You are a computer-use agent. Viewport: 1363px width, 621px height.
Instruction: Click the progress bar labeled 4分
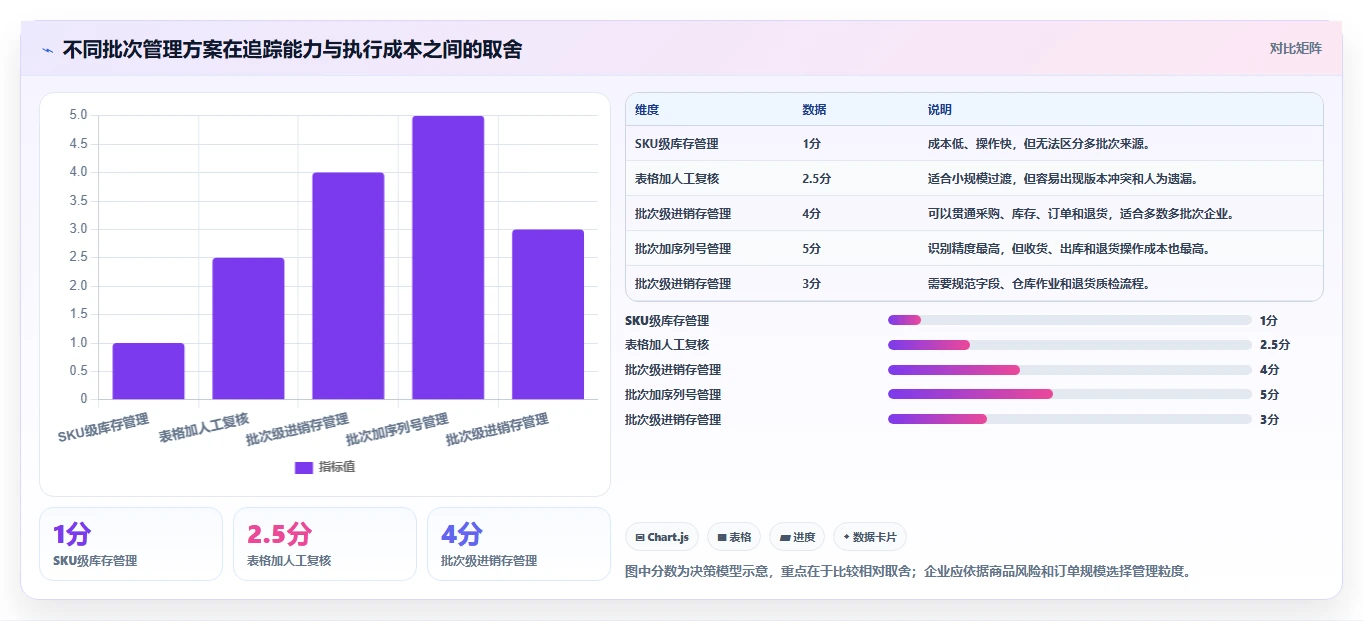click(x=1070, y=370)
